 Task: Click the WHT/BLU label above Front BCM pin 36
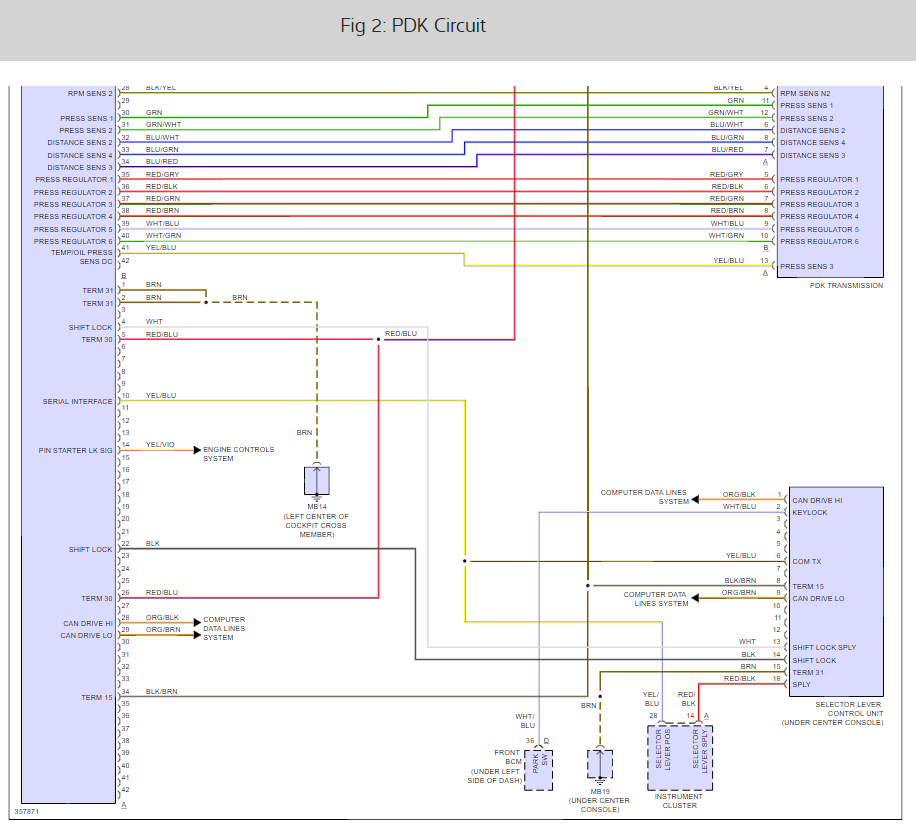(525, 721)
